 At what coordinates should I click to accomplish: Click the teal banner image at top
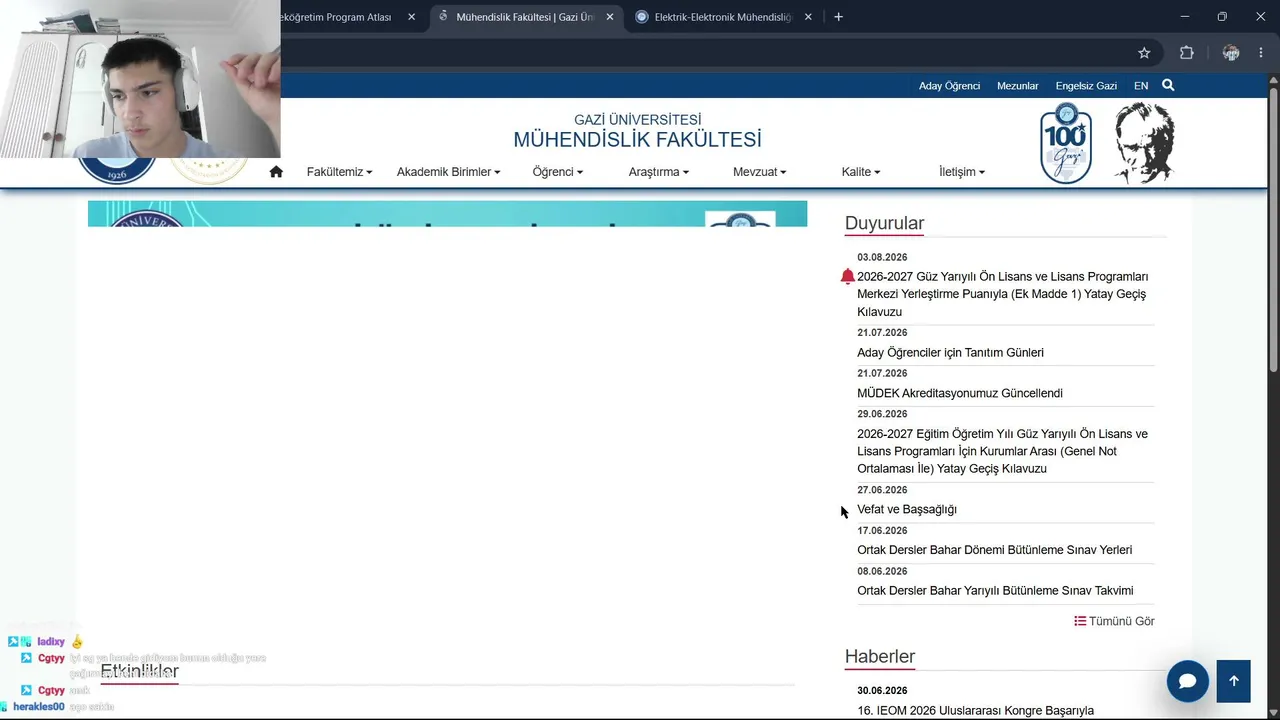pyautogui.click(x=447, y=214)
